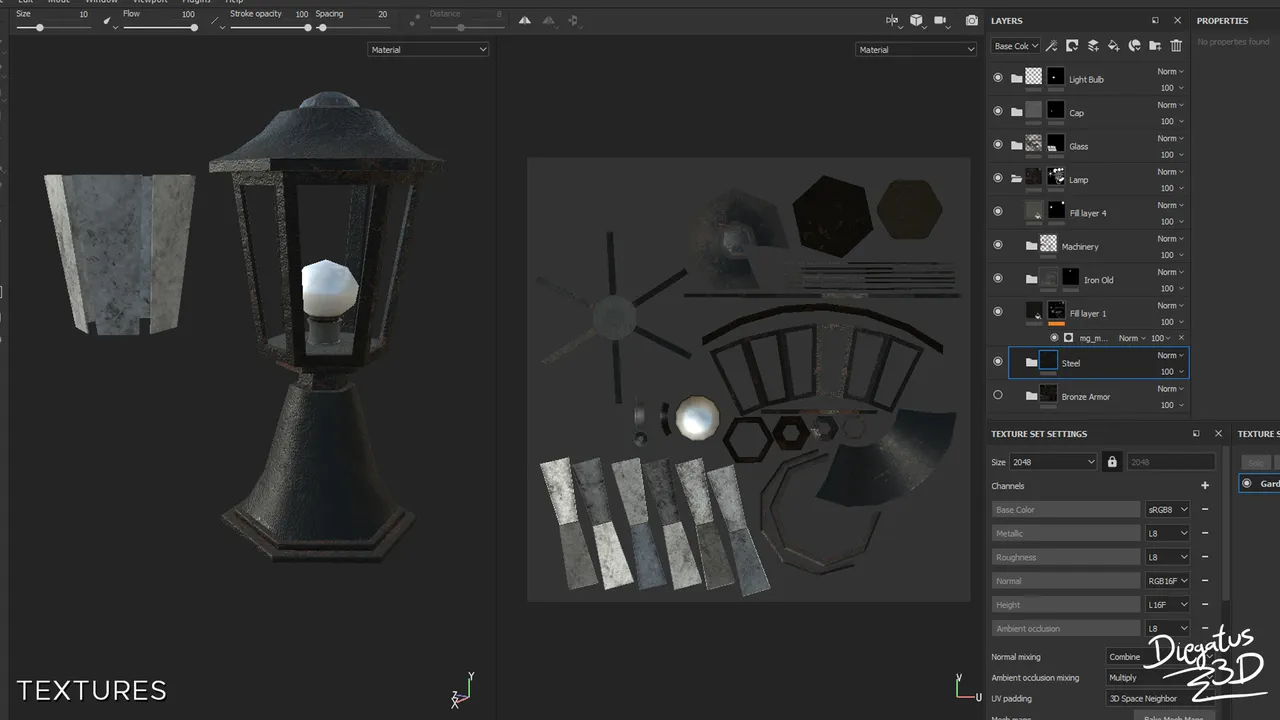Open the 3D viewport Material dropdown

pyautogui.click(x=428, y=49)
